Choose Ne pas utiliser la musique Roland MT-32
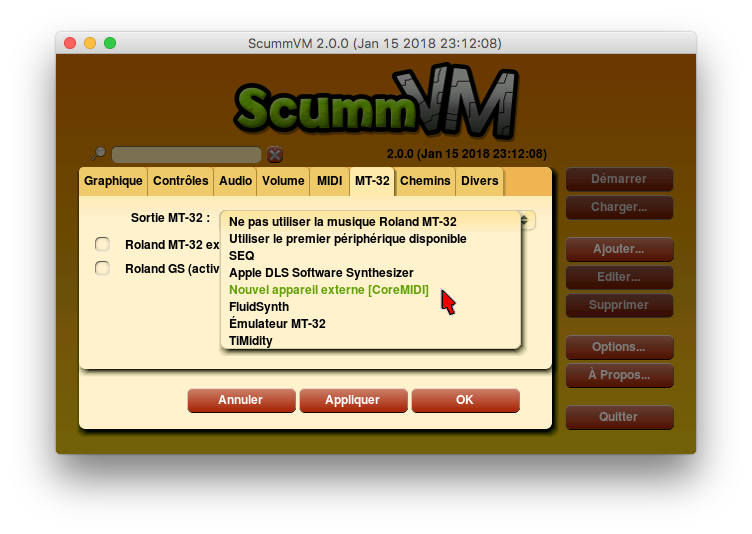The height and width of the screenshot is (534, 752). coord(371,222)
